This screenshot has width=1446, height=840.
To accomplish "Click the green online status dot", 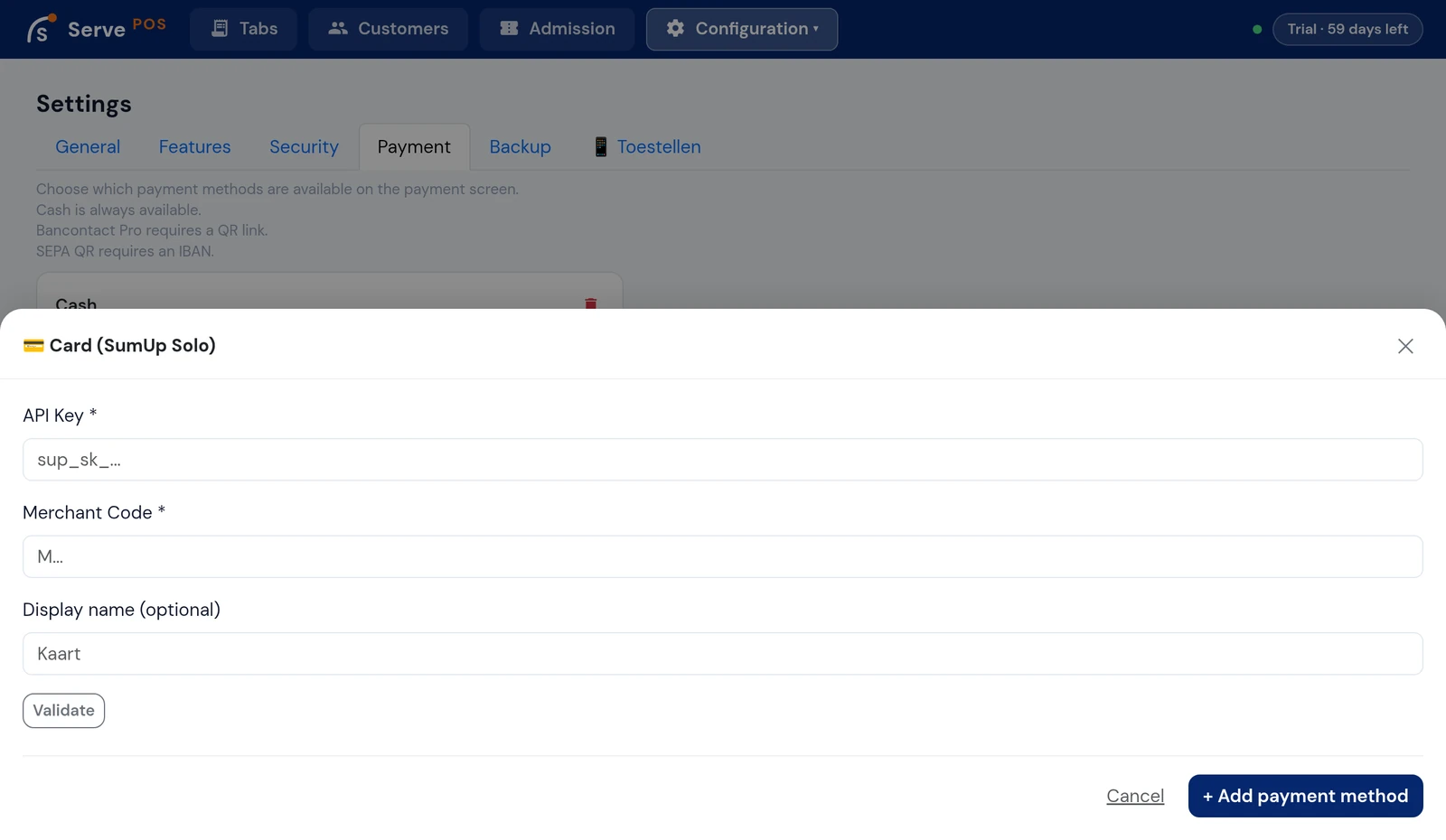I will (x=1257, y=29).
